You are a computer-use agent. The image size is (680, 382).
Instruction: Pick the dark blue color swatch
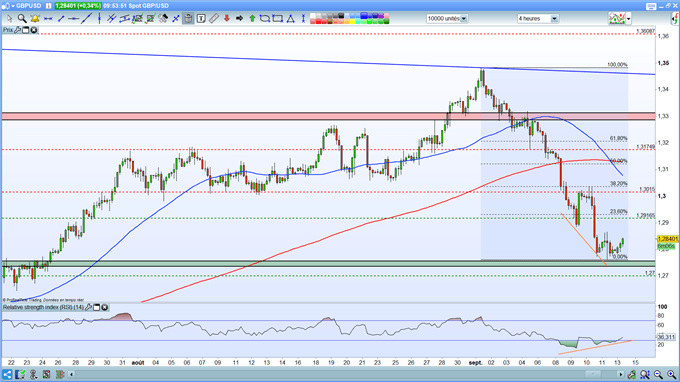376,16
